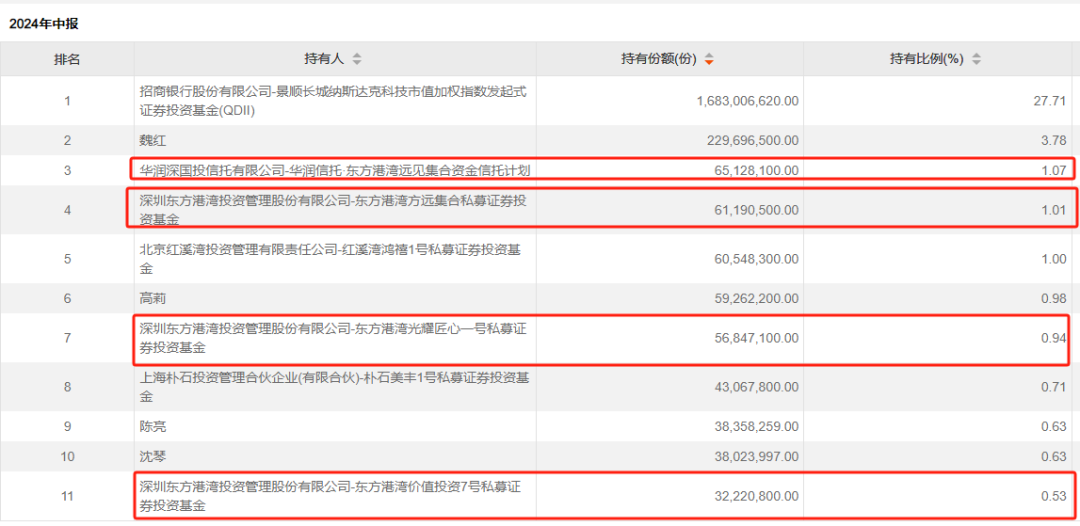Screen dimensions: 1080x526
Task: Click the 持有比例(%) header label
Action: [x=928, y=60]
